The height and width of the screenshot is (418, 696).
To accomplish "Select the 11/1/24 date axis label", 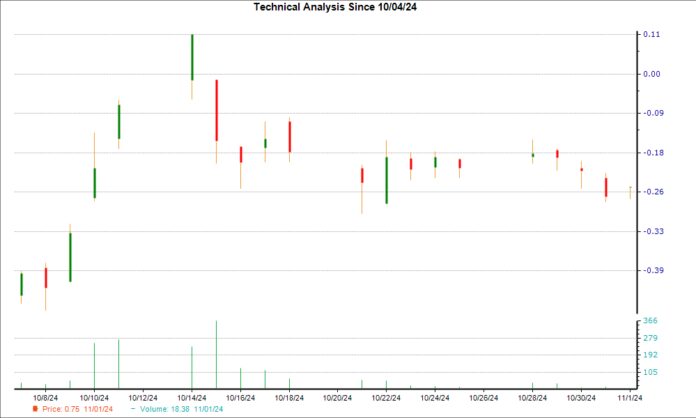I will (x=629, y=397).
